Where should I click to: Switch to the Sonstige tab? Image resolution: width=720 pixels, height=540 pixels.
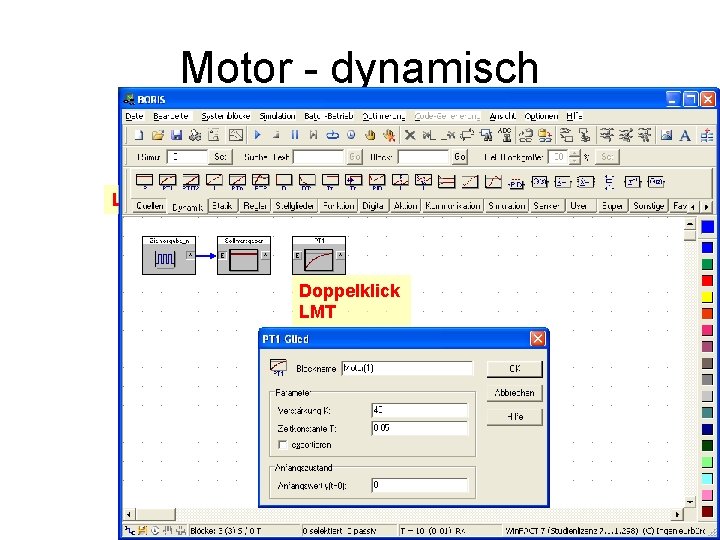649,206
